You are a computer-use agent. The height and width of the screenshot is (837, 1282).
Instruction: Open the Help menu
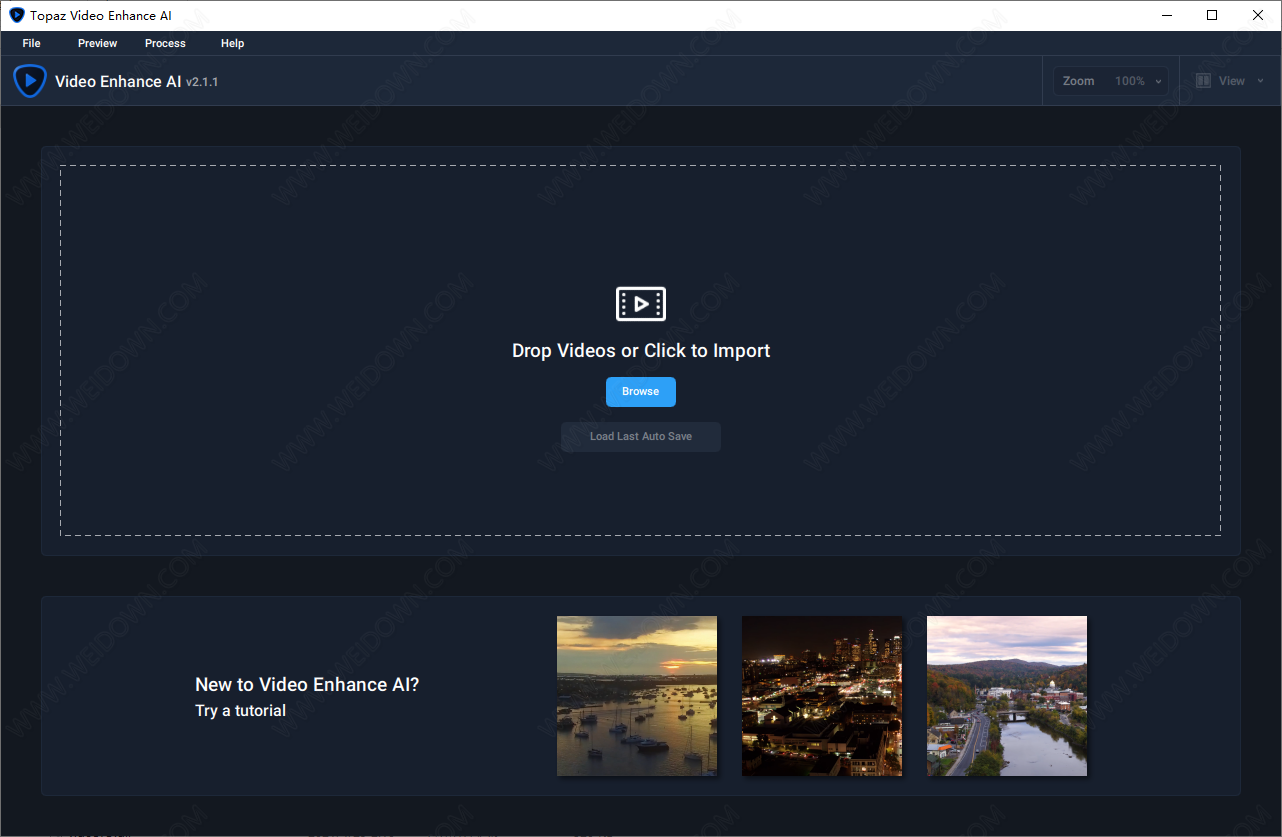tap(233, 43)
